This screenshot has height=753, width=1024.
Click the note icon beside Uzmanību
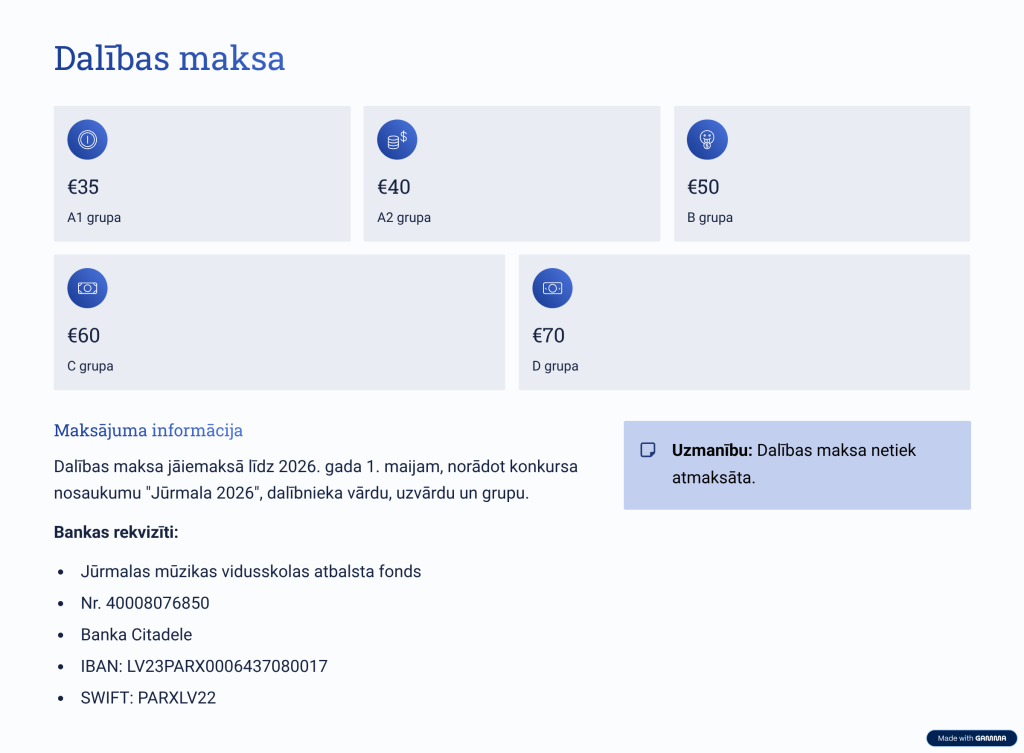tap(648, 450)
